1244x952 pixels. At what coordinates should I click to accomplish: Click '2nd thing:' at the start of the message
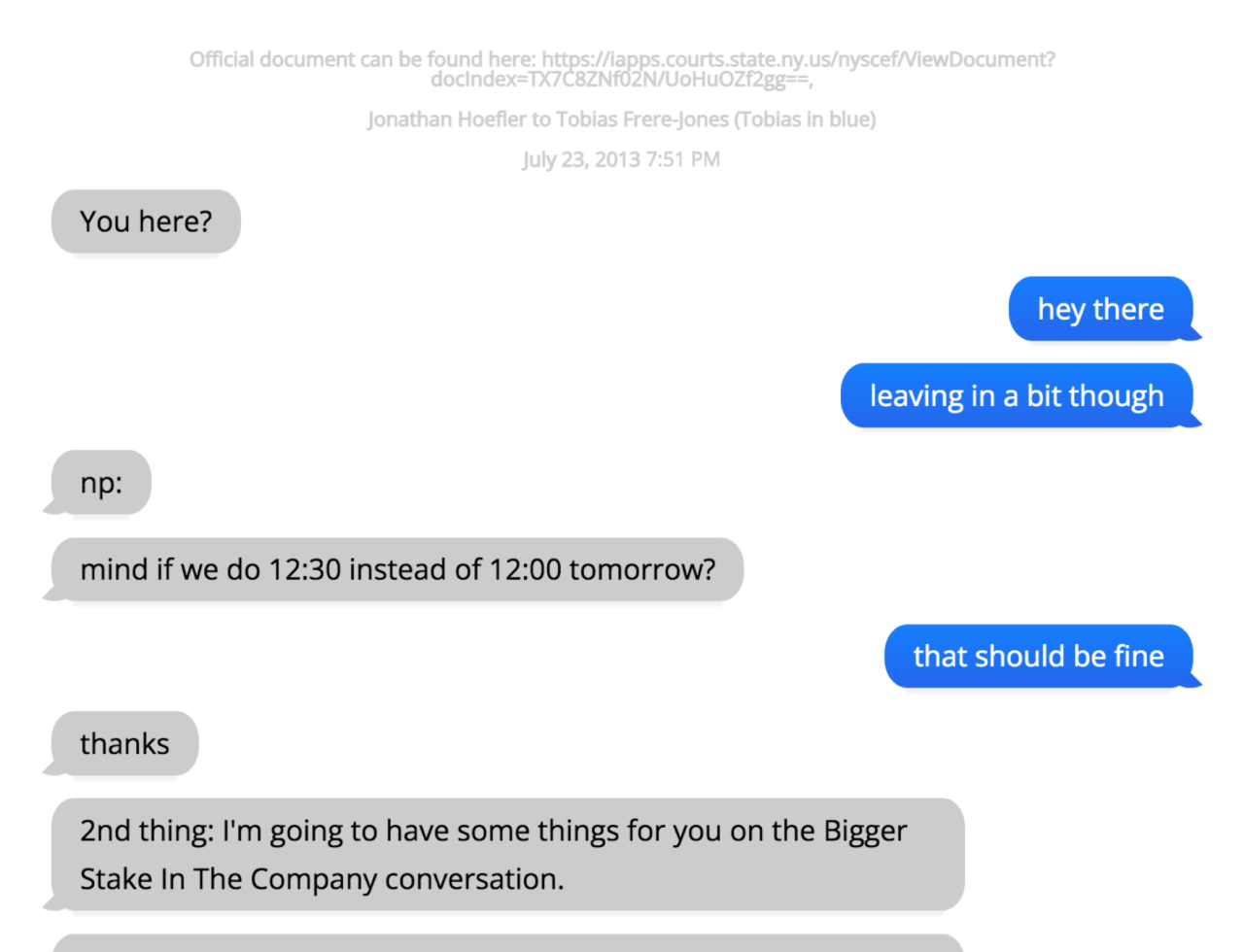(147, 832)
